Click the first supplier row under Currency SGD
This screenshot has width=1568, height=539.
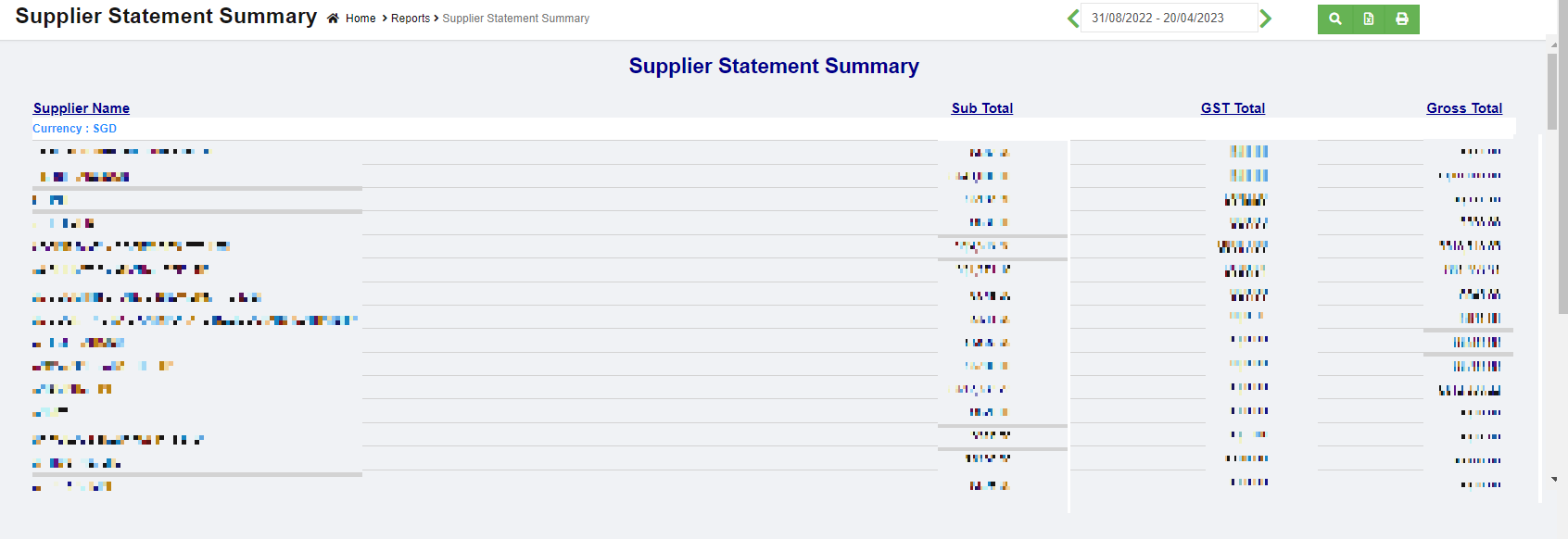122,152
